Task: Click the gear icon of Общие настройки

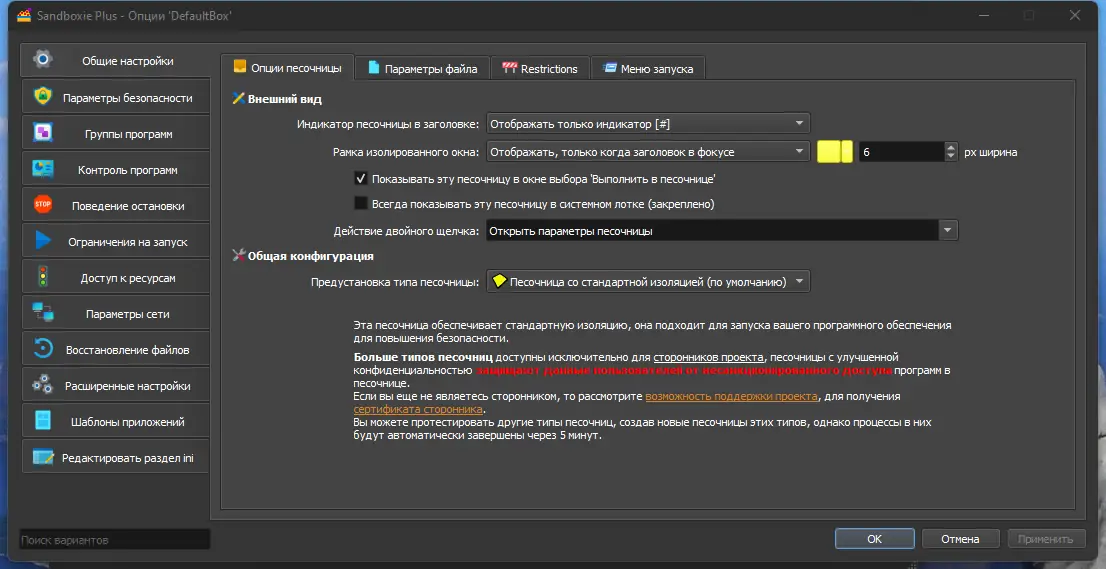Action: 42,59
